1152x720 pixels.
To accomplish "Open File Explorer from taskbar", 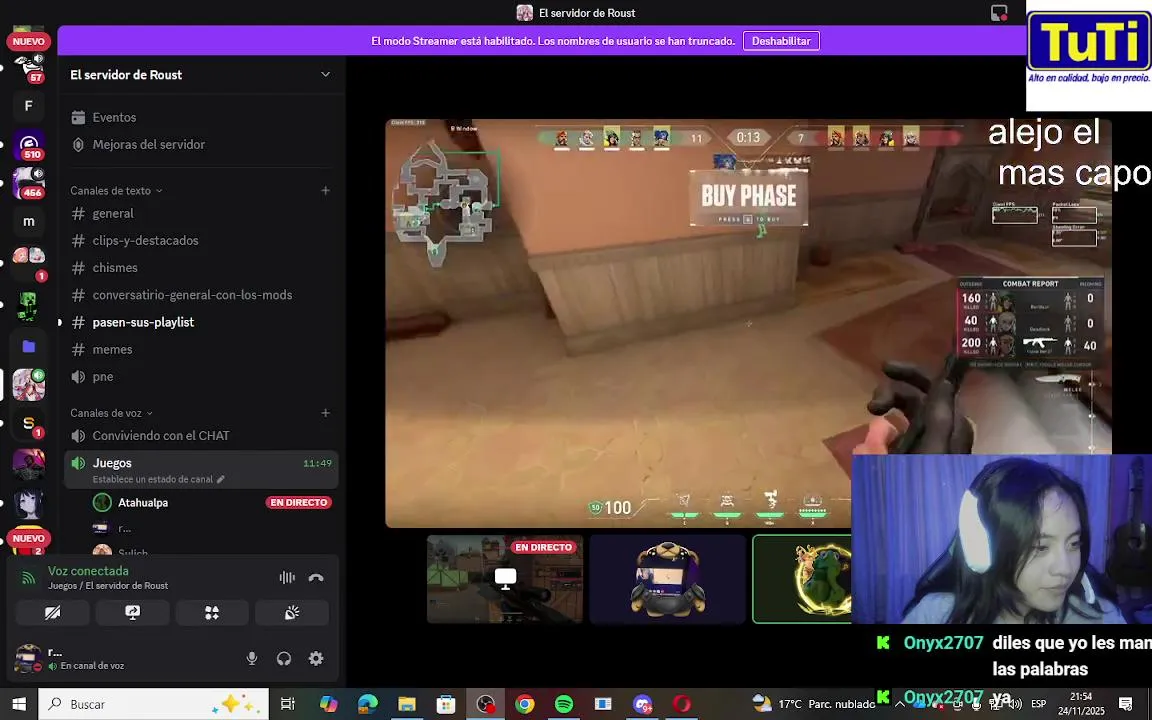I will click(407, 704).
